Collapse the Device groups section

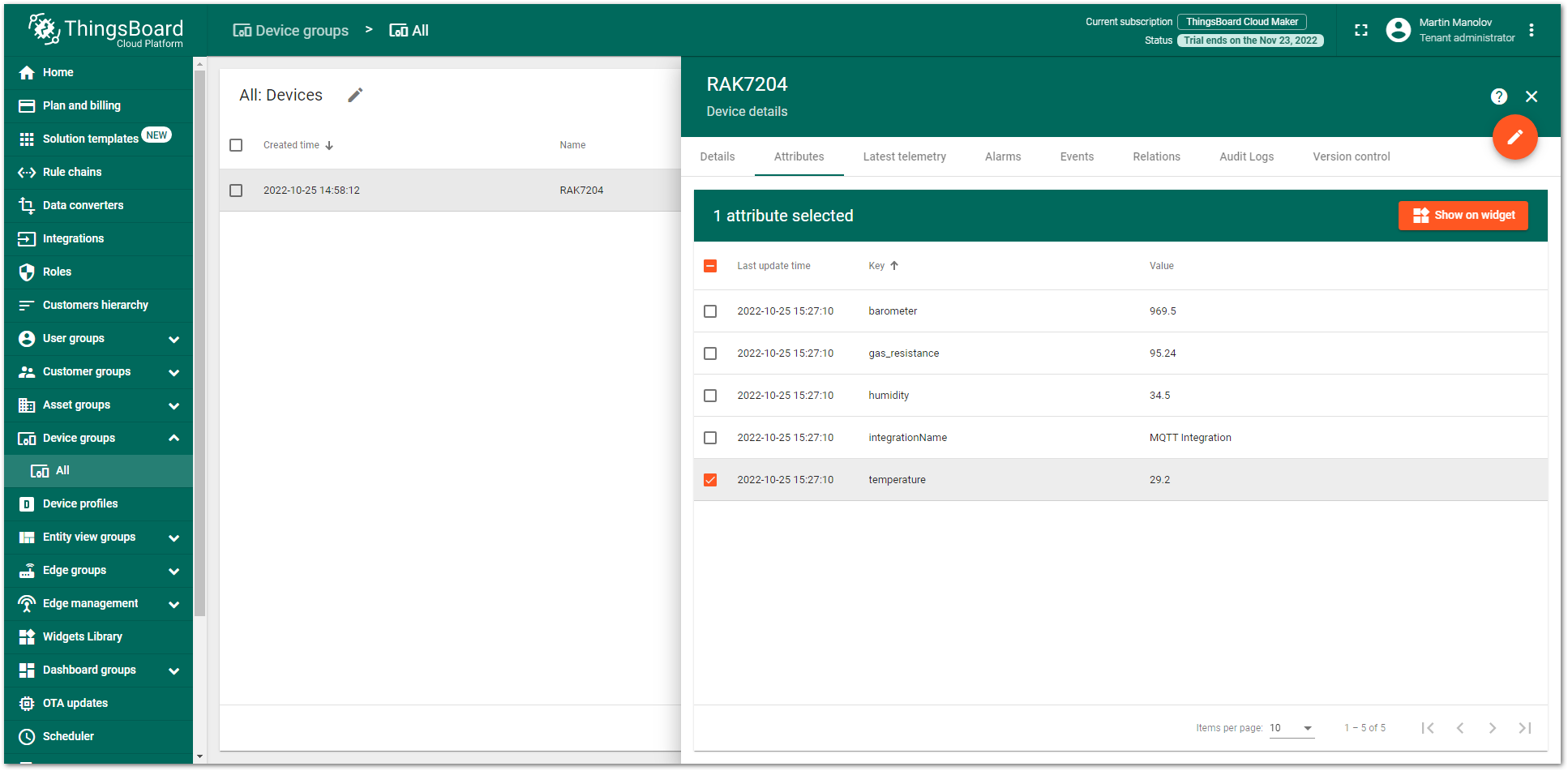click(x=173, y=438)
